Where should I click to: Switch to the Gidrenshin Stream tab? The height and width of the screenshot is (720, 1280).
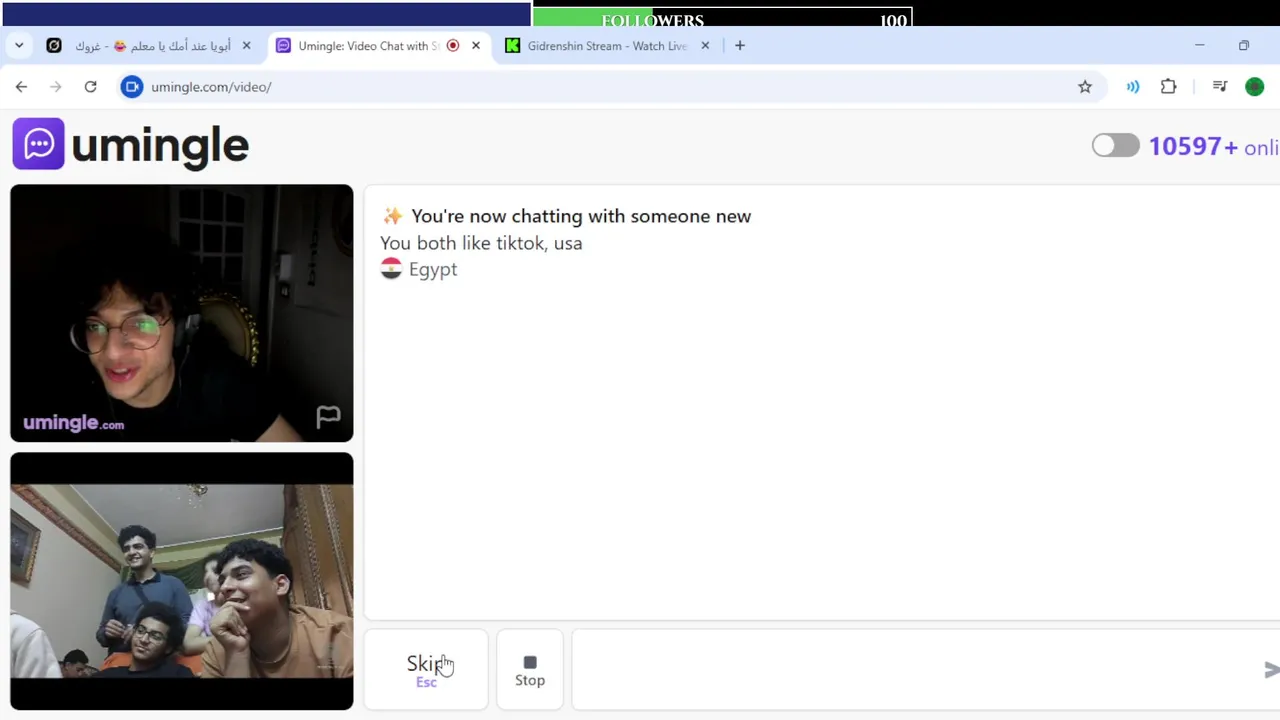(607, 46)
